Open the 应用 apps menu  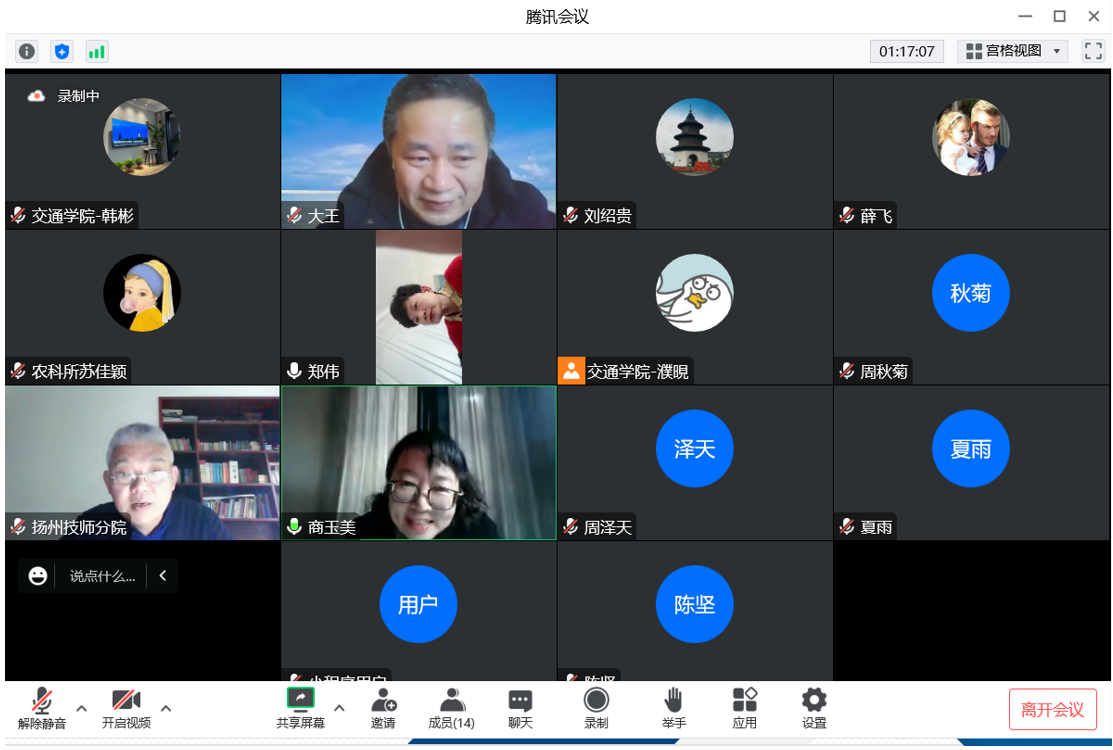[x=745, y=708]
